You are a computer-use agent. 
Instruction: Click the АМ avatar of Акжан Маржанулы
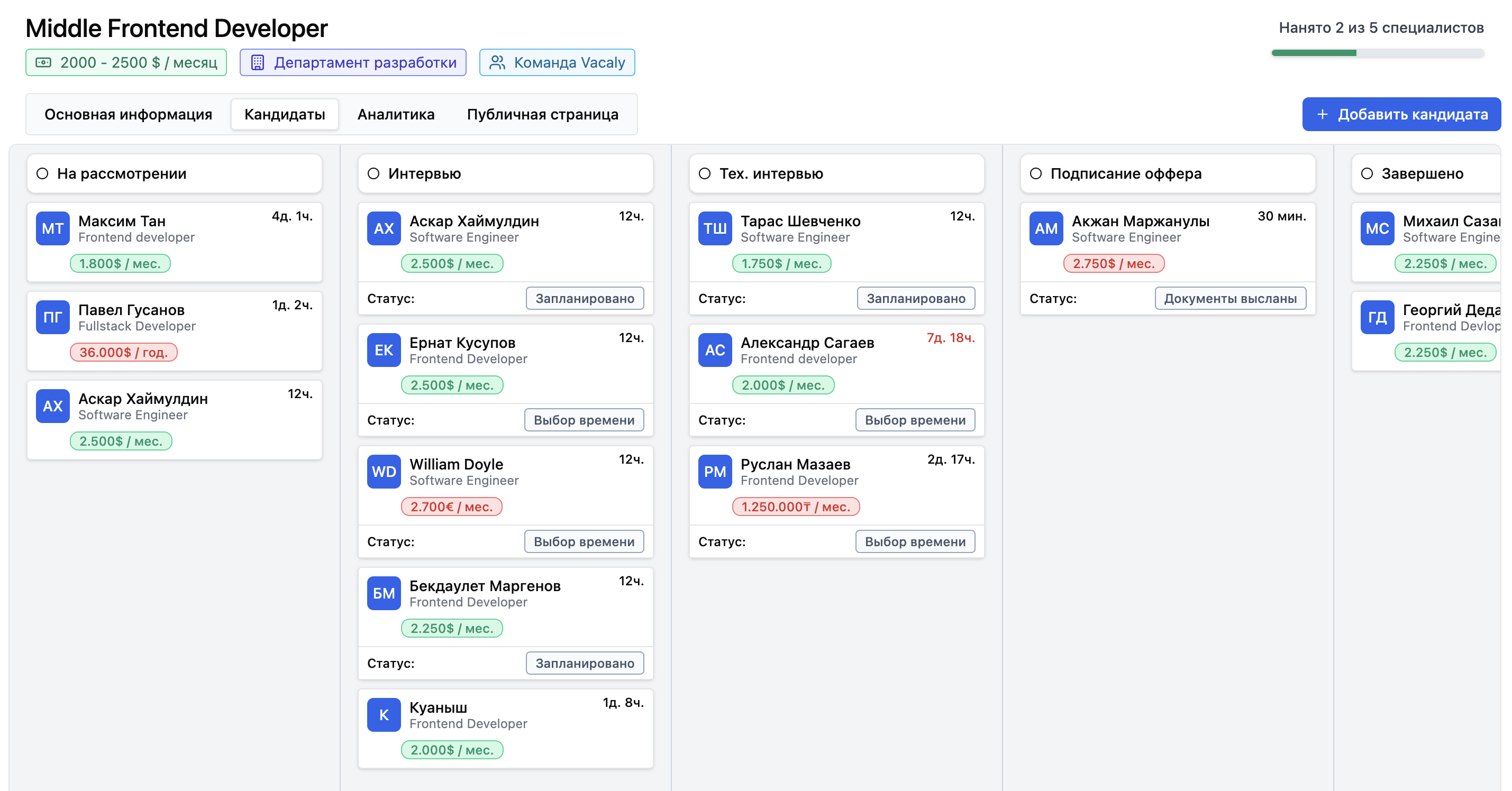[1045, 228]
